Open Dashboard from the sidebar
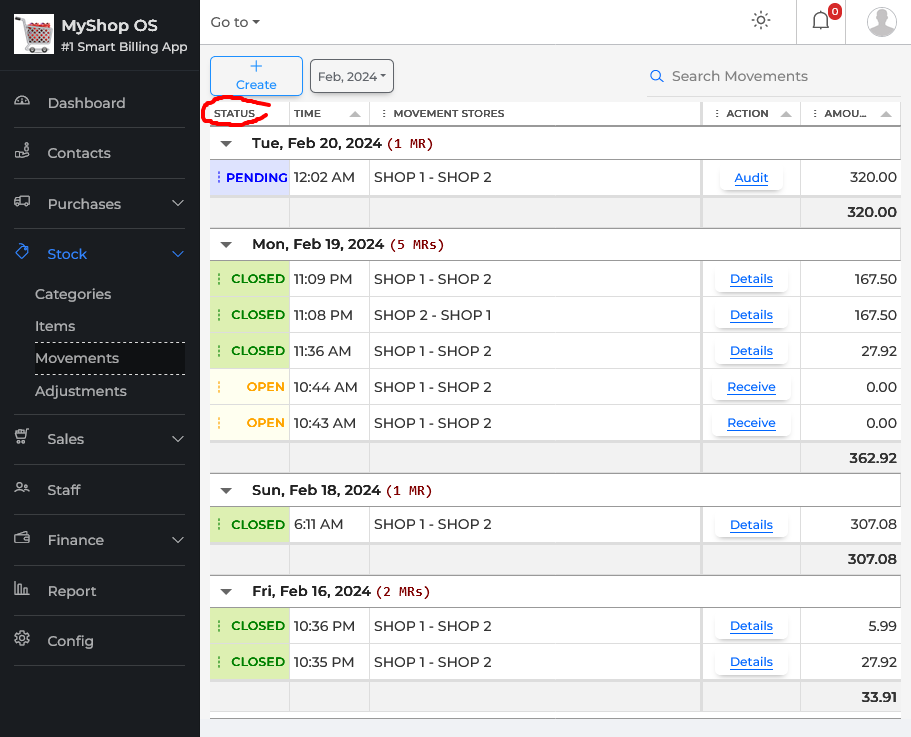911x737 pixels. tap(86, 103)
